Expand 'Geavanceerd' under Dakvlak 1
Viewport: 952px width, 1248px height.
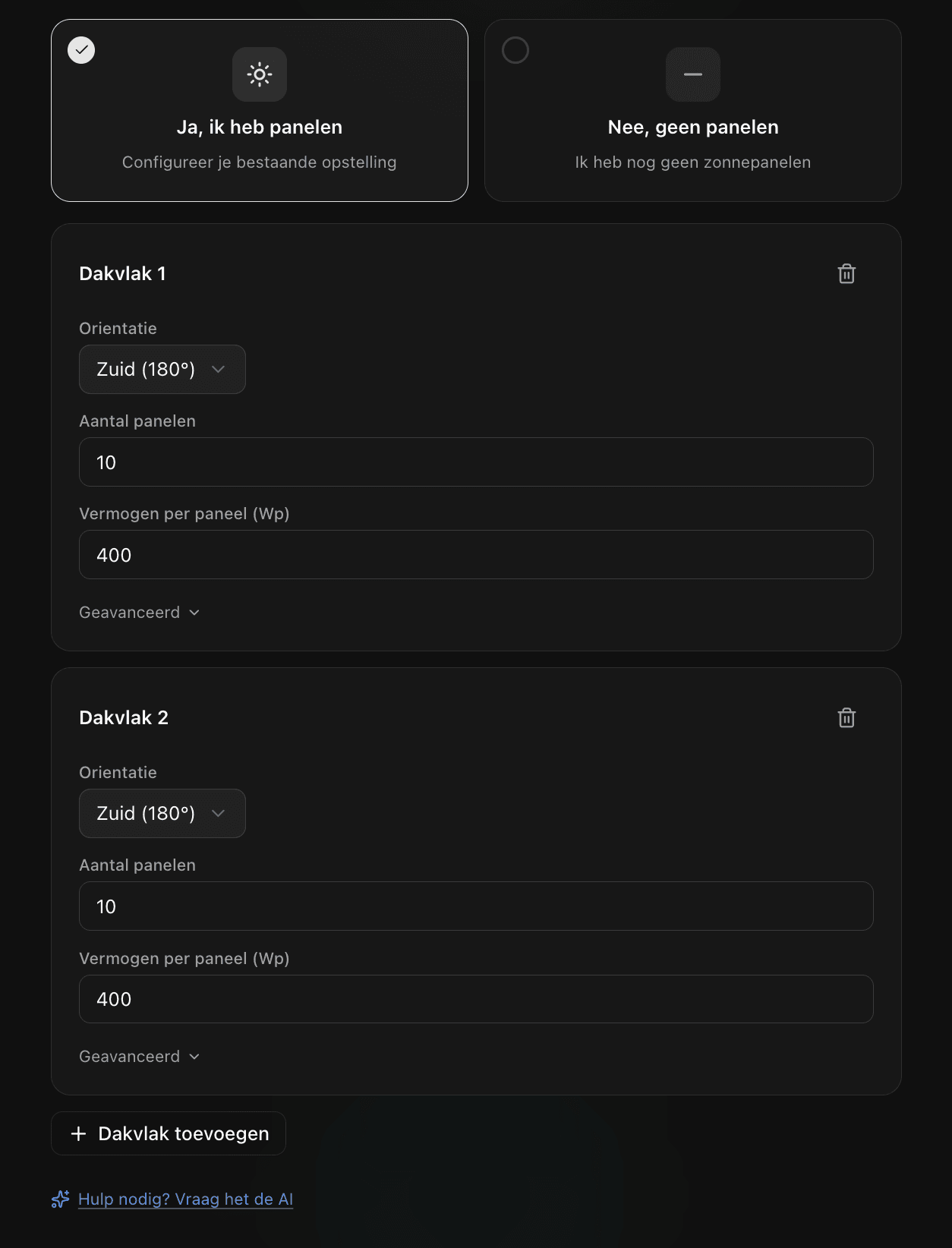click(139, 612)
